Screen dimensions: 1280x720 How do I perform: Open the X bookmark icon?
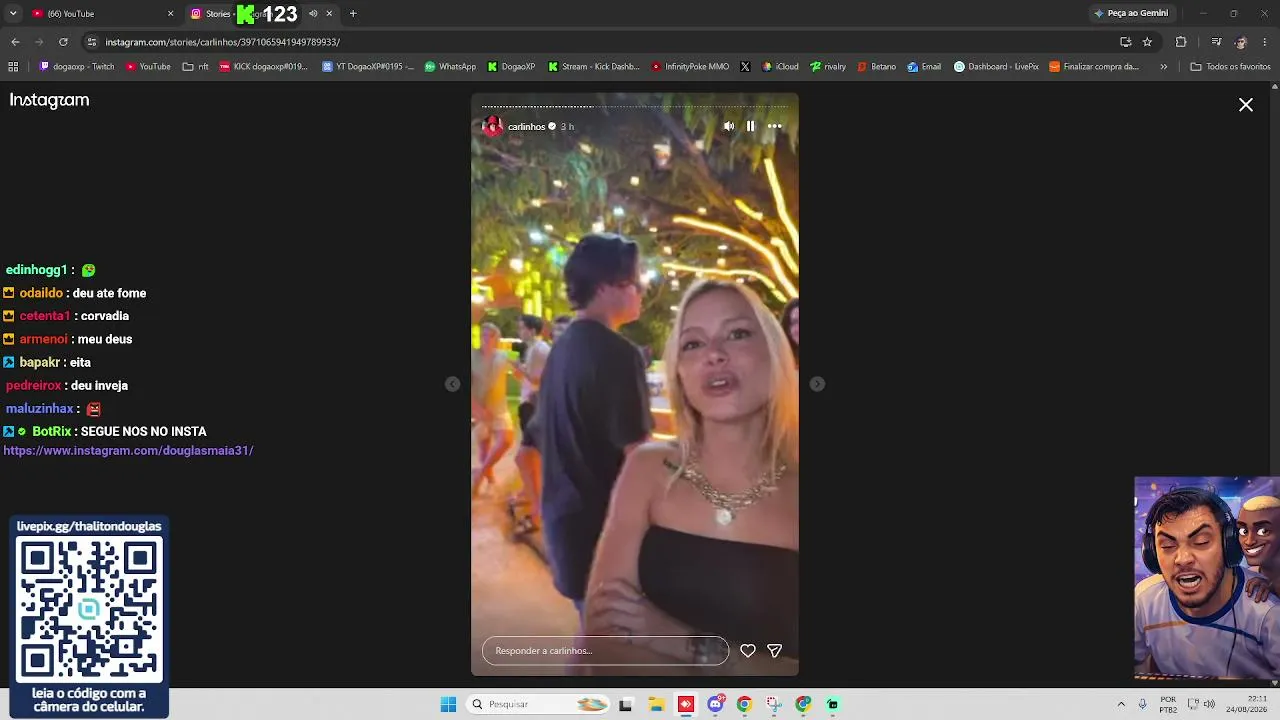[745, 67]
